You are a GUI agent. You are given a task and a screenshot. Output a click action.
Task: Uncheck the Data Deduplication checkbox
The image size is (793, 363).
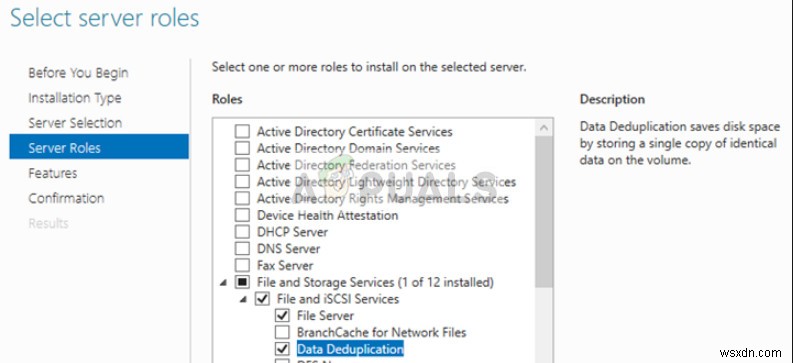(x=282, y=349)
